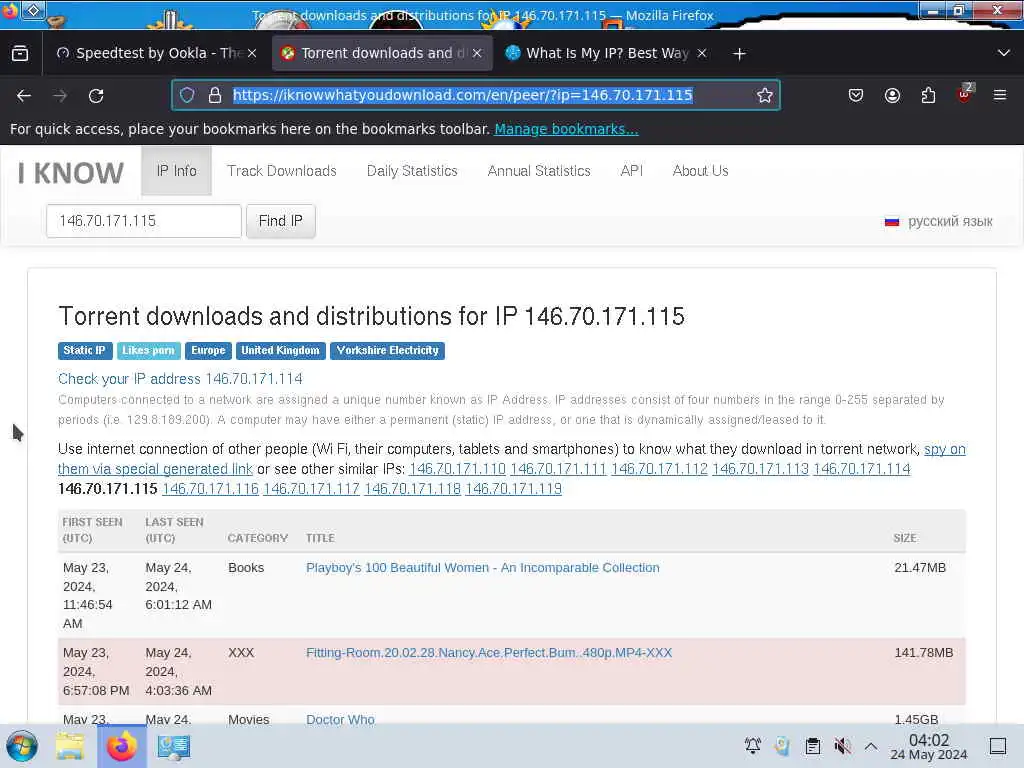
Task: Open similar IP 146.70.171.110
Action: pos(457,469)
